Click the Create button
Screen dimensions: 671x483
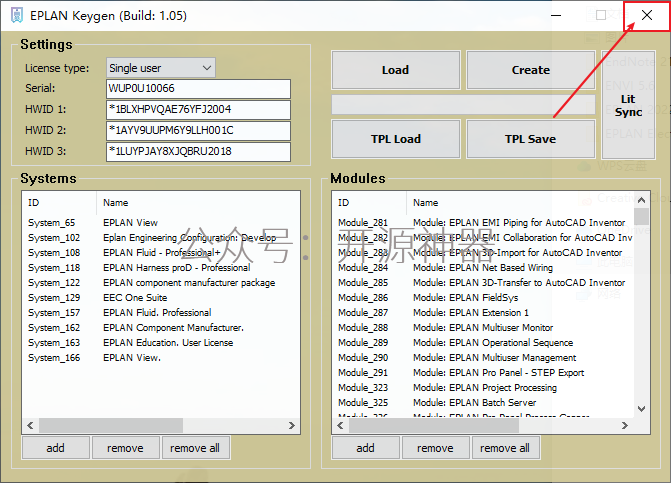tap(531, 70)
